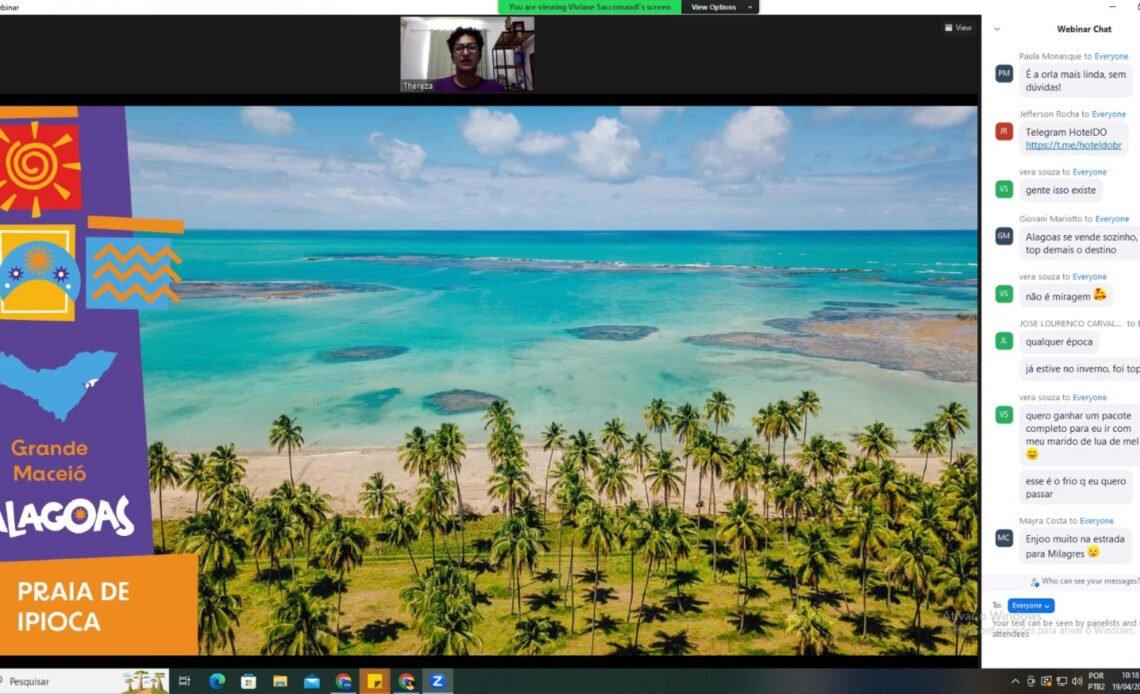Click Paula Monasque's PM avatar

[x=1004, y=73]
